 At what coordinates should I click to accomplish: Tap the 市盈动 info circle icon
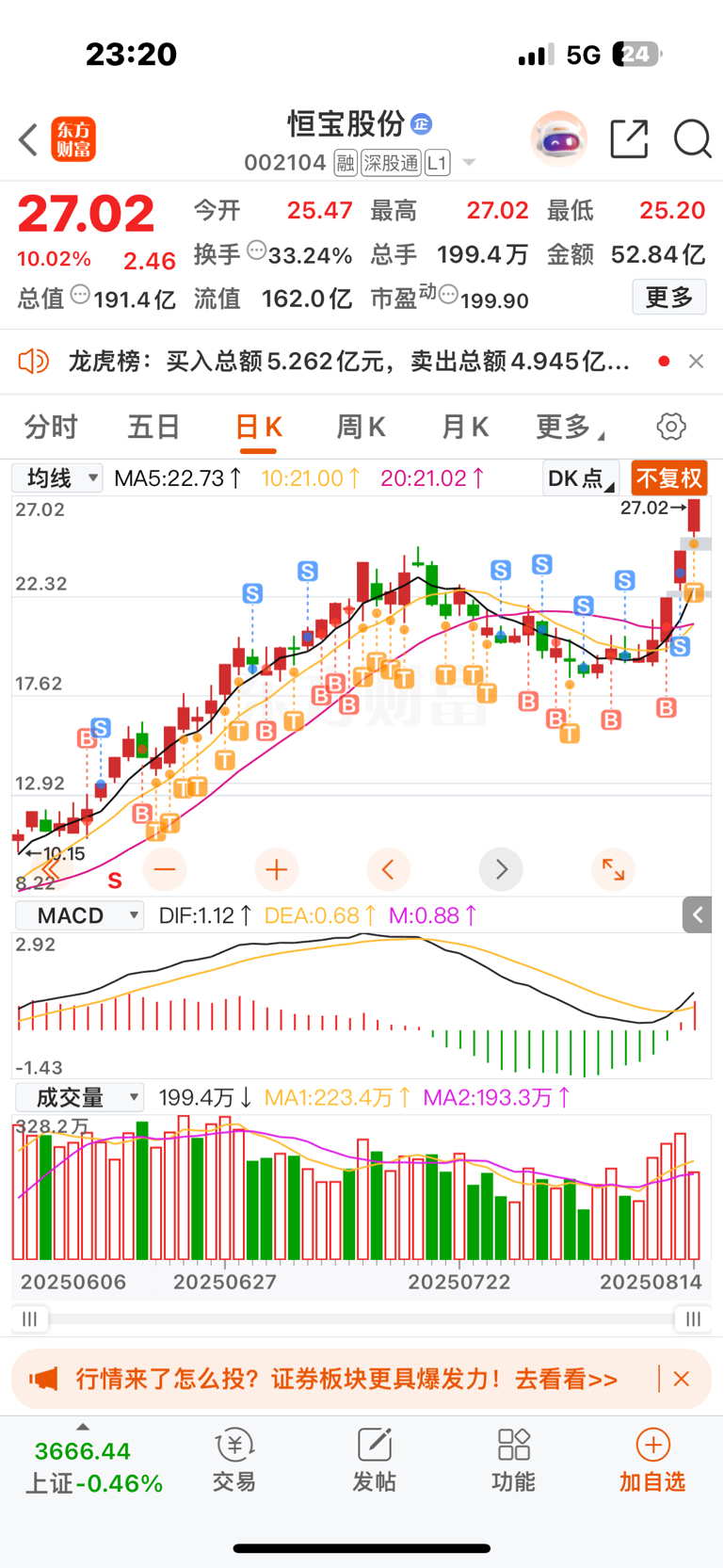click(449, 295)
